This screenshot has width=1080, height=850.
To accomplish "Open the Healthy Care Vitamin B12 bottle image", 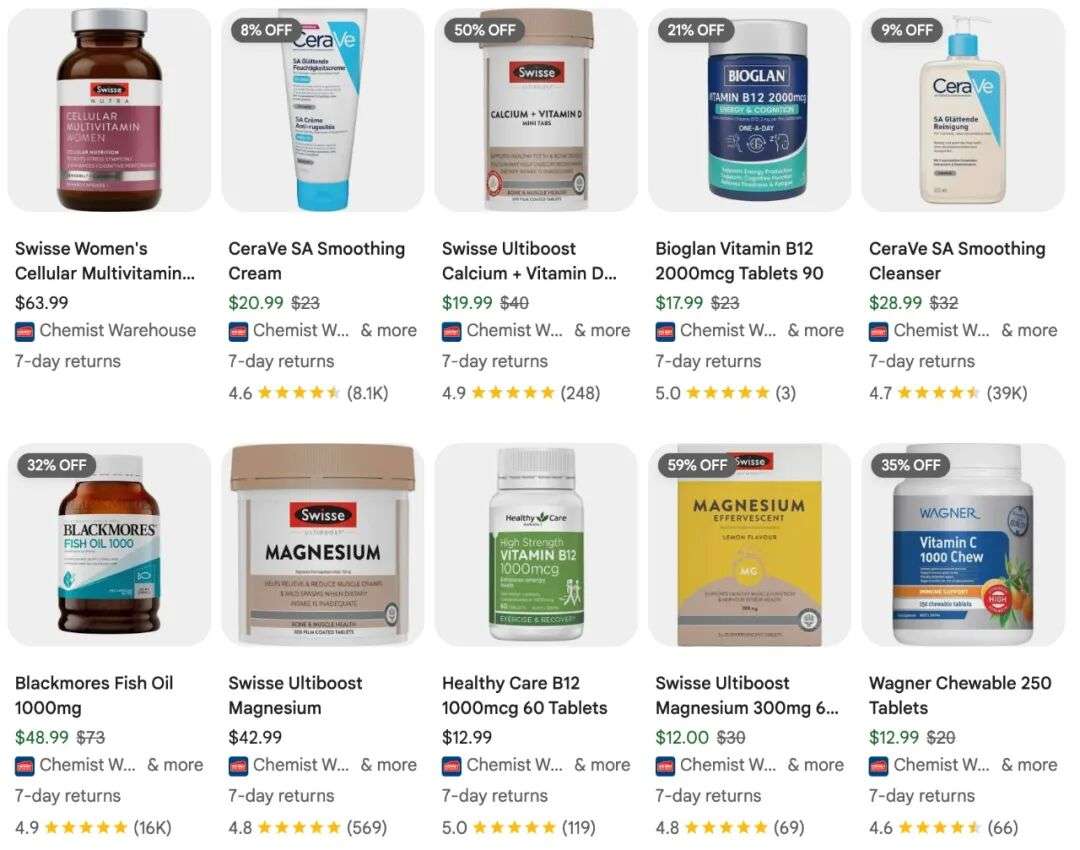I will tap(536, 545).
